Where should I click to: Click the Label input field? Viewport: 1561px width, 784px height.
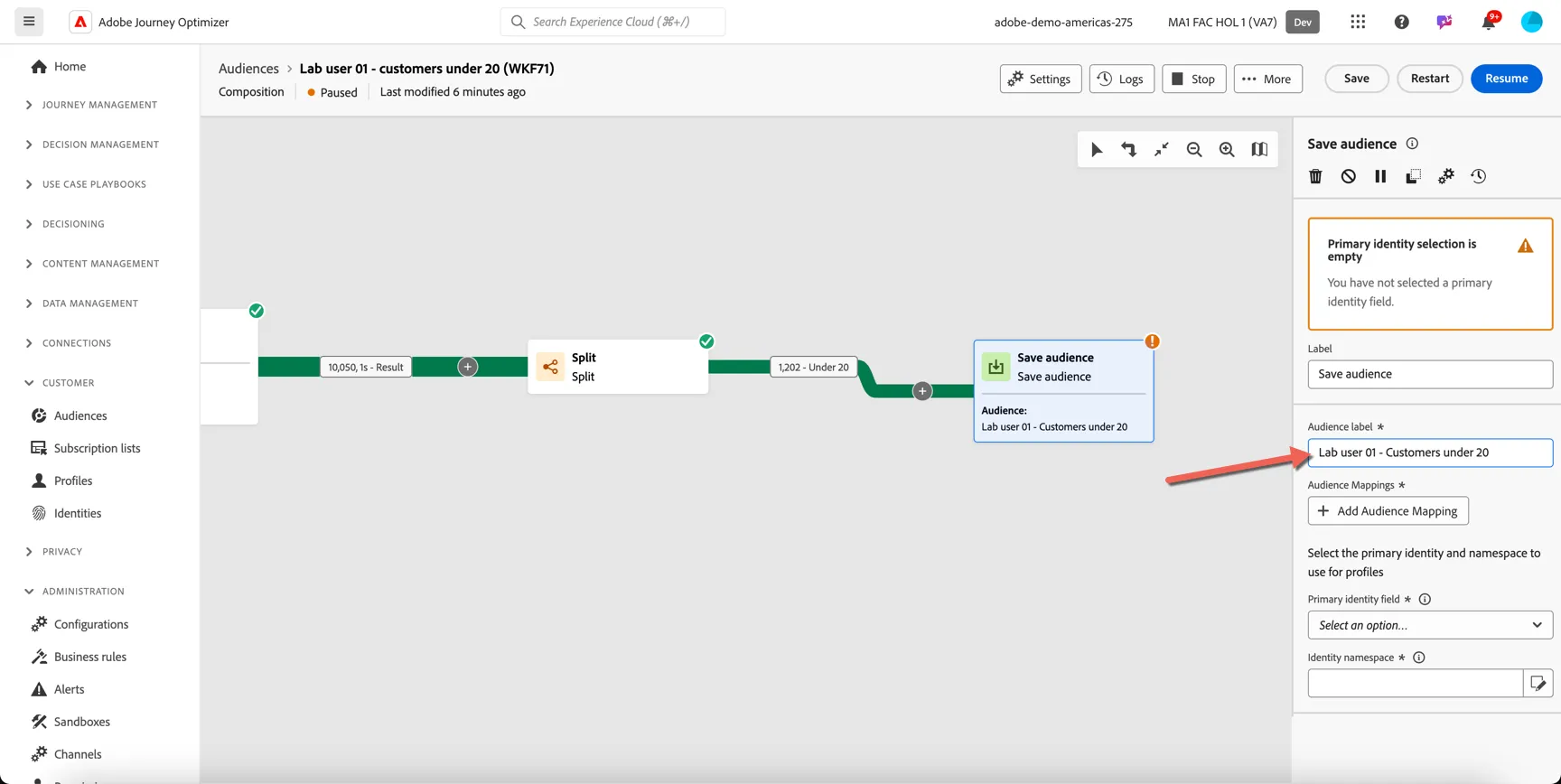click(x=1430, y=374)
